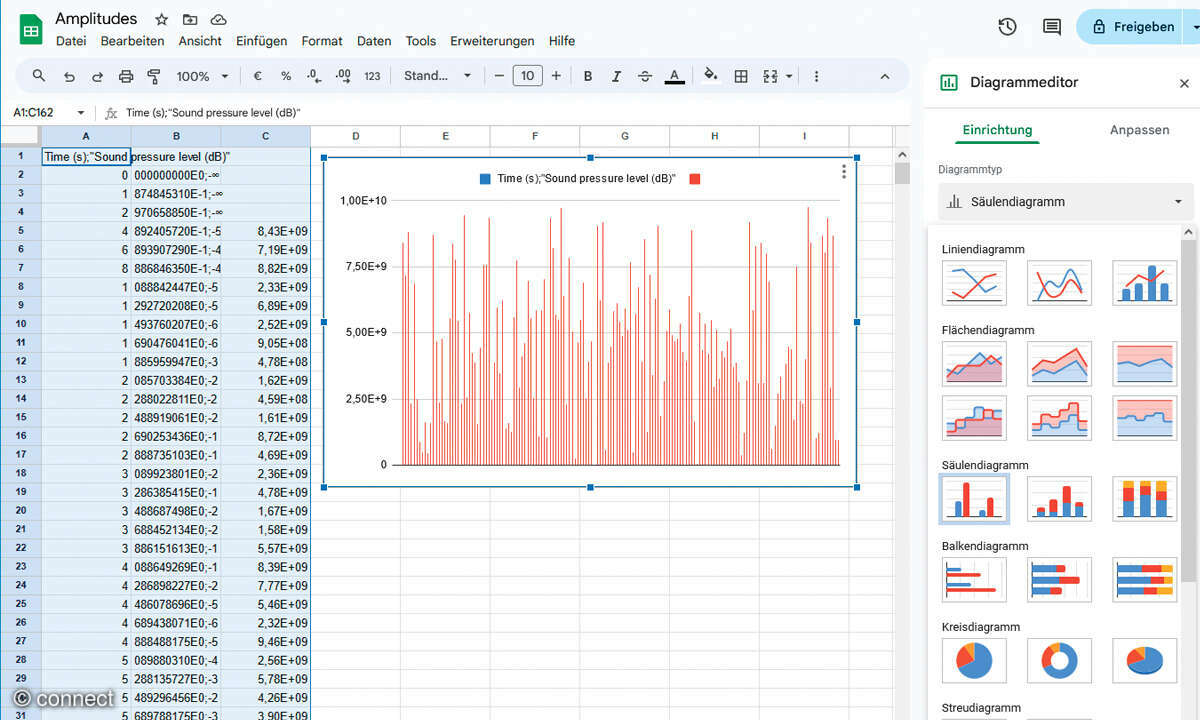Open the Einfügen menu

[262, 41]
